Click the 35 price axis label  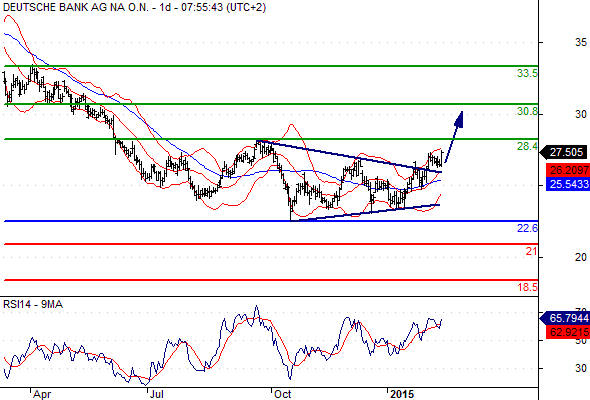click(x=581, y=42)
